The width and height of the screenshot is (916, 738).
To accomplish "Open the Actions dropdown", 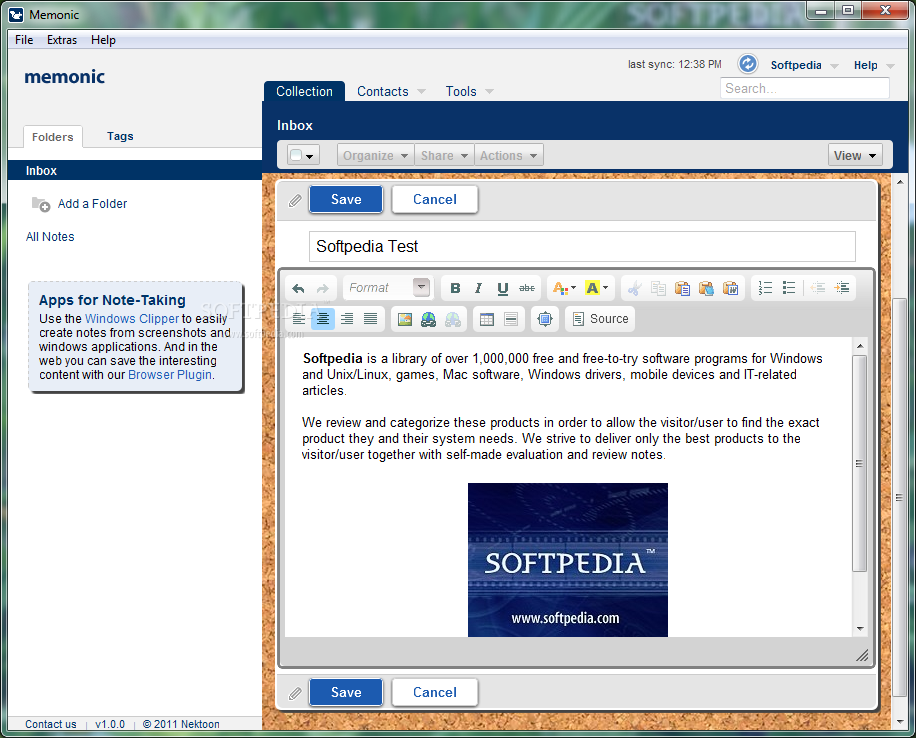I will [x=509, y=155].
